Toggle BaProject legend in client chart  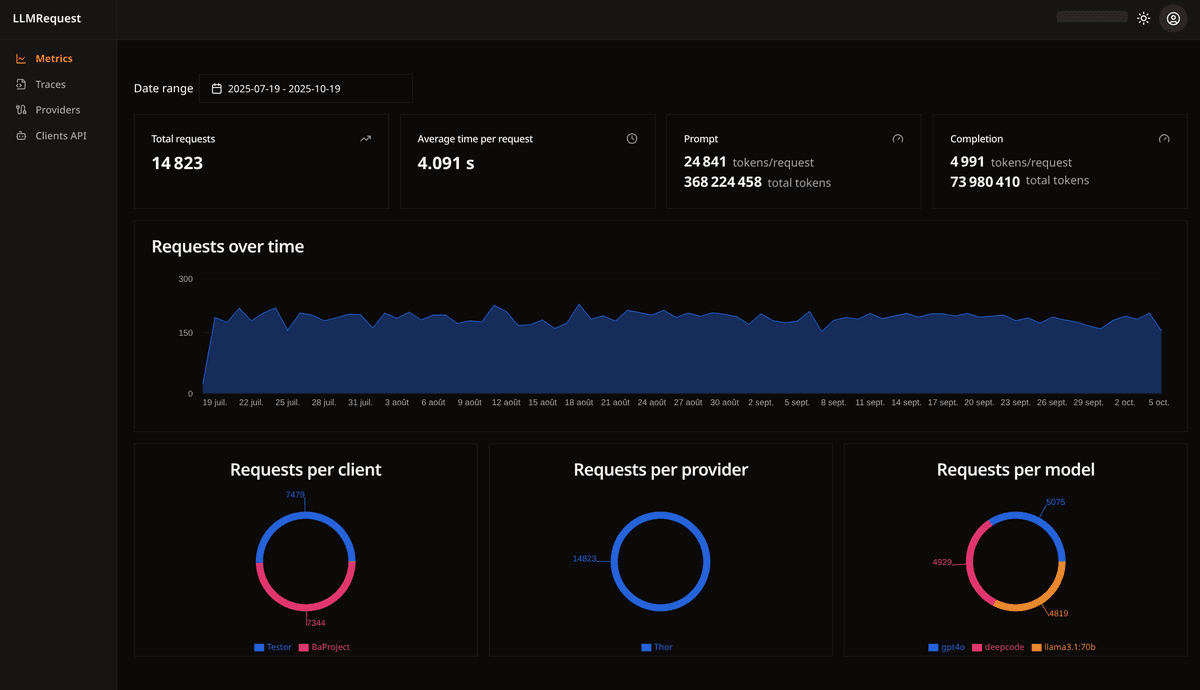pyautogui.click(x=324, y=647)
